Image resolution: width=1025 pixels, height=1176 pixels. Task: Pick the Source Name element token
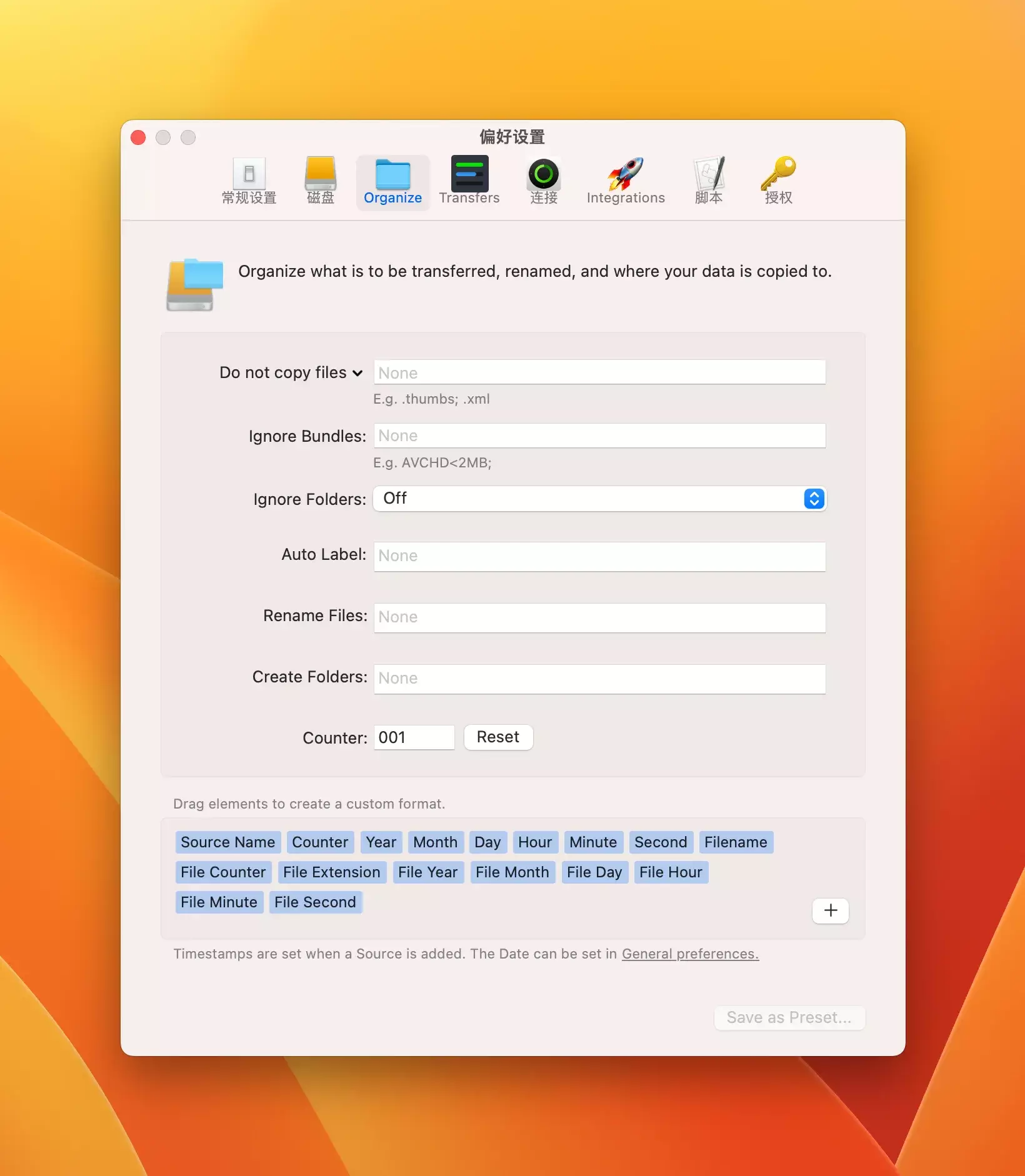[x=227, y=842]
